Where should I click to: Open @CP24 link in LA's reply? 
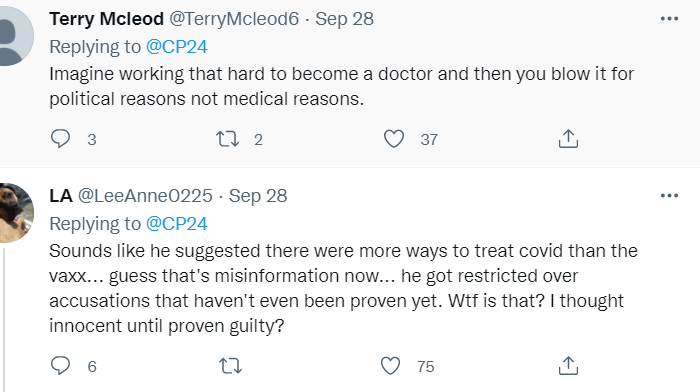click(x=177, y=224)
